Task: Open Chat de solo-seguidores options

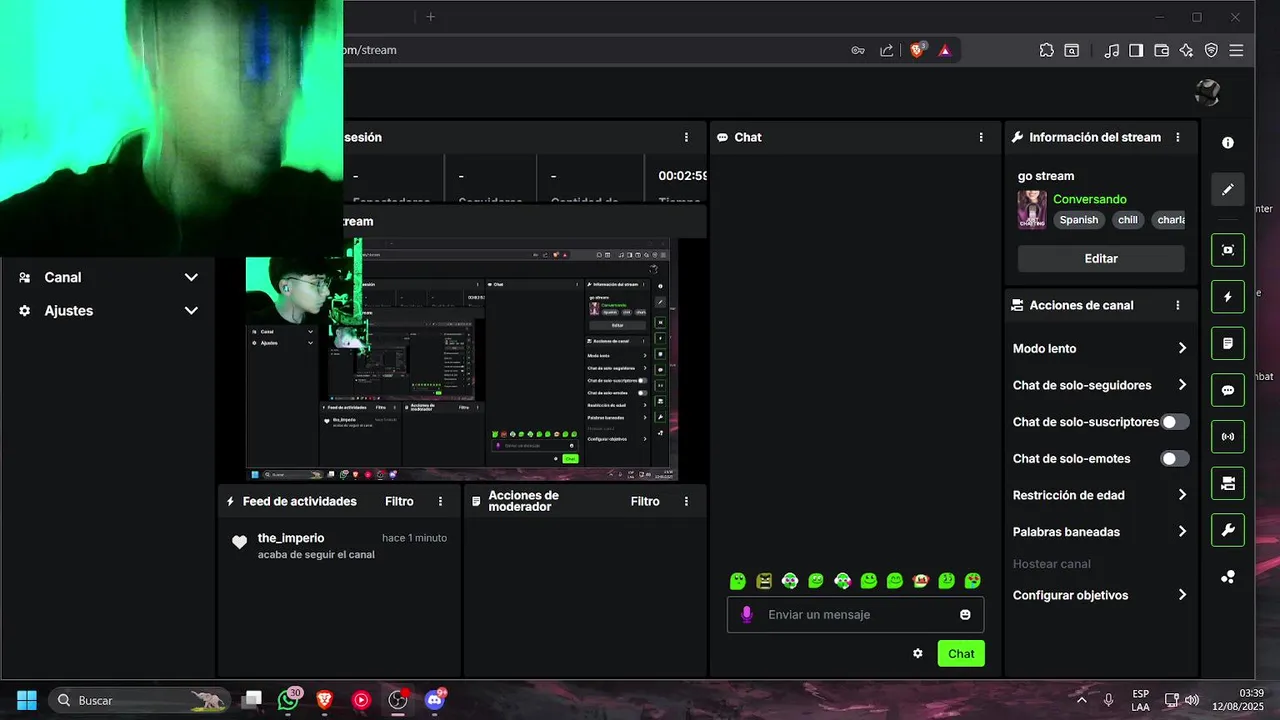Action: pos(1100,385)
